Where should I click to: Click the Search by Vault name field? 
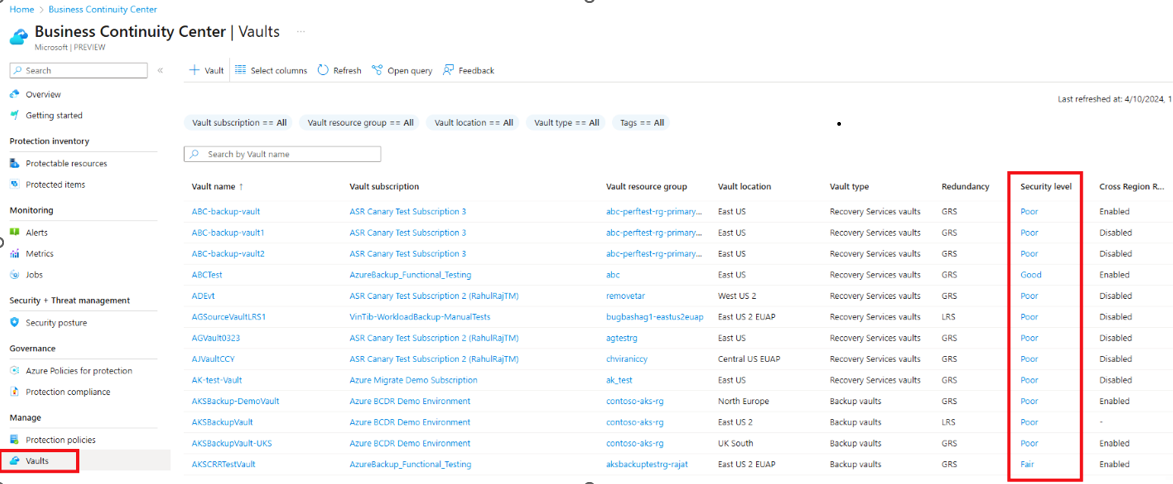click(283, 154)
